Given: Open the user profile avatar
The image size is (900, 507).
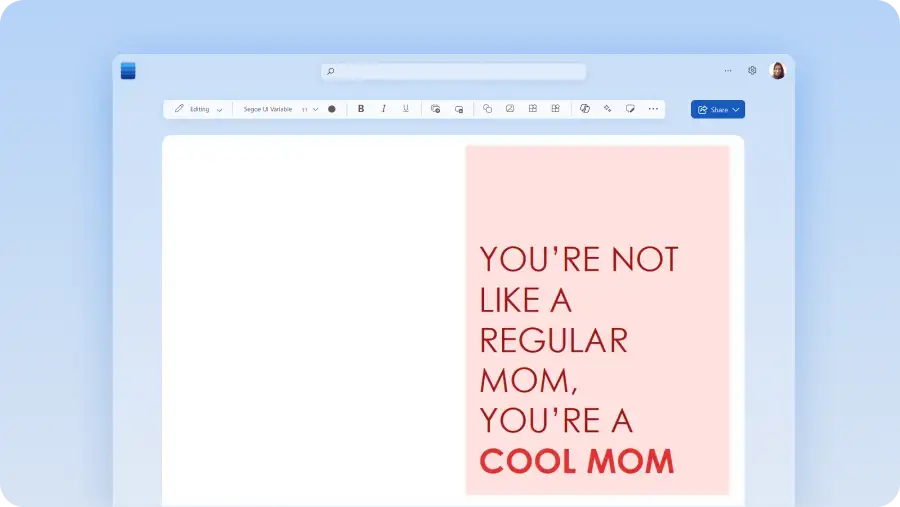Looking at the screenshot, I should click(778, 71).
